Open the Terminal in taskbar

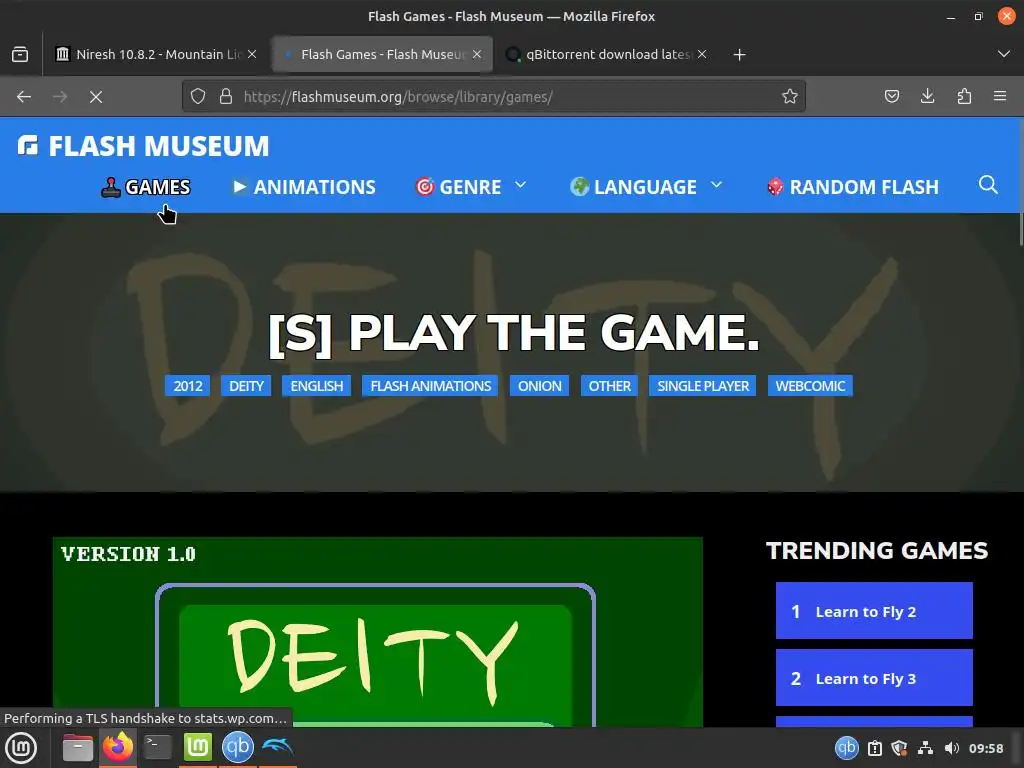pyautogui.click(x=157, y=748)
